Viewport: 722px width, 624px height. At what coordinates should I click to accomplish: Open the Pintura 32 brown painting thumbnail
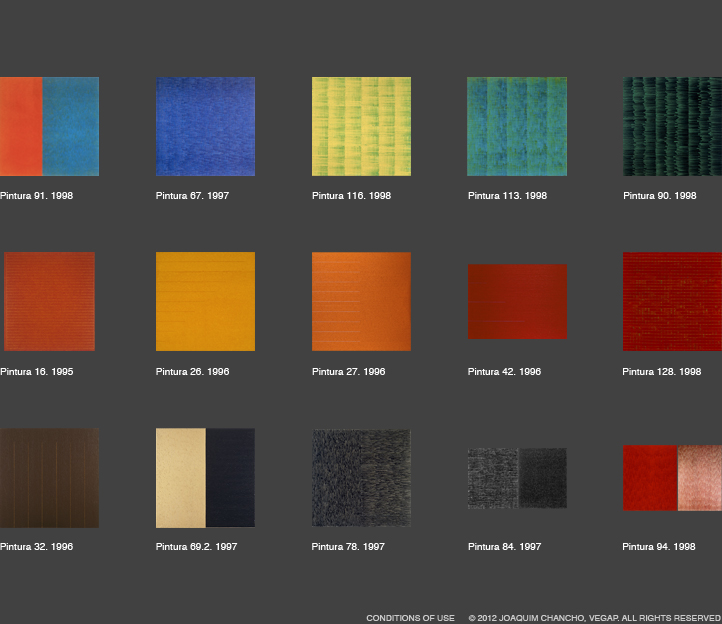(49, 478)
